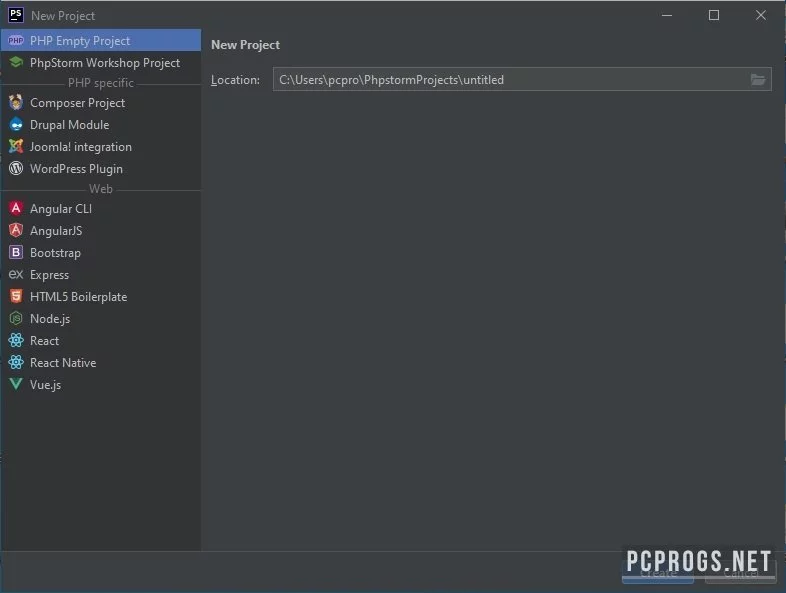Minimize the New Project window
The image size is (786, 593).
point(667,16)
